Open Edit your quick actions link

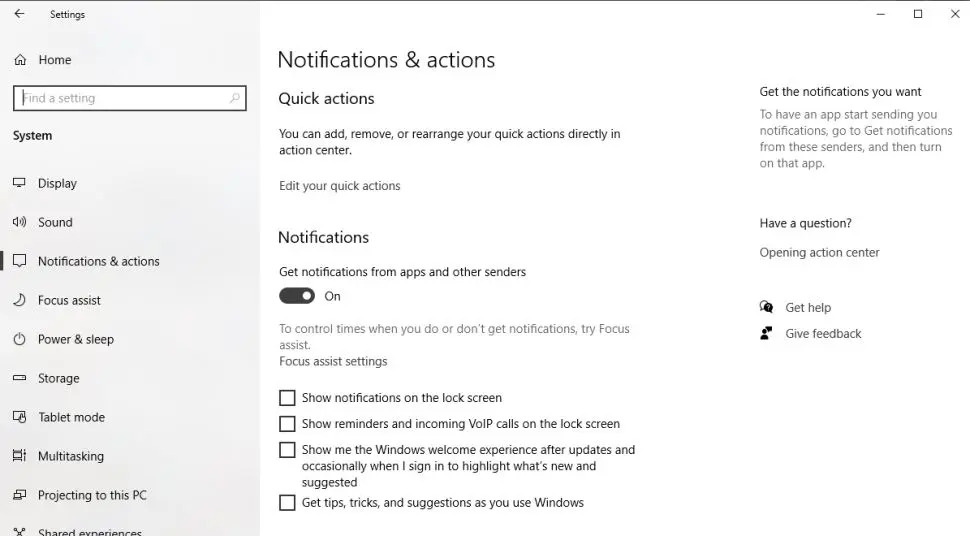(339, 186)
